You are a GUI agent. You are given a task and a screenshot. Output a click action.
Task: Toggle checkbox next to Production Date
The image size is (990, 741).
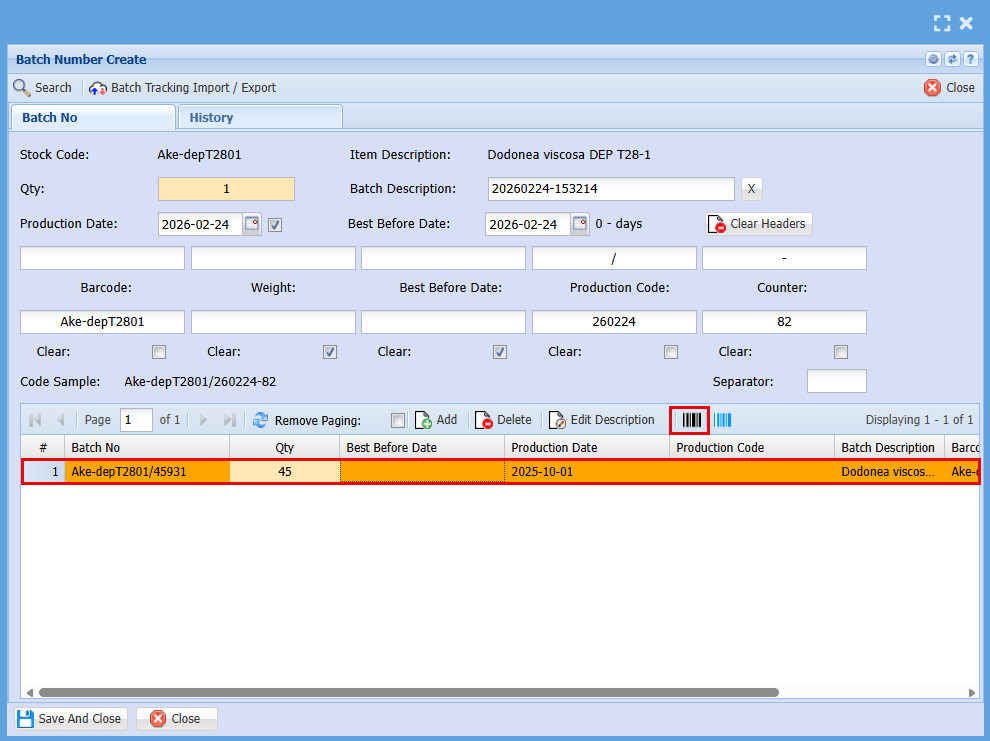tap(275, 225)
